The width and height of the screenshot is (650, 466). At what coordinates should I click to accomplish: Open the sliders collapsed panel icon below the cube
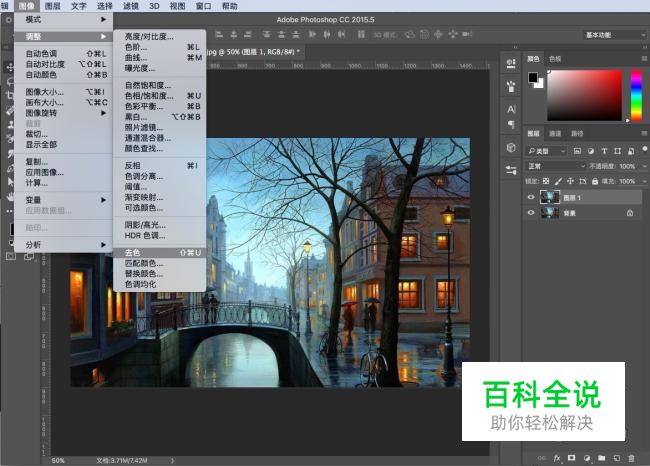pos(511,170)
